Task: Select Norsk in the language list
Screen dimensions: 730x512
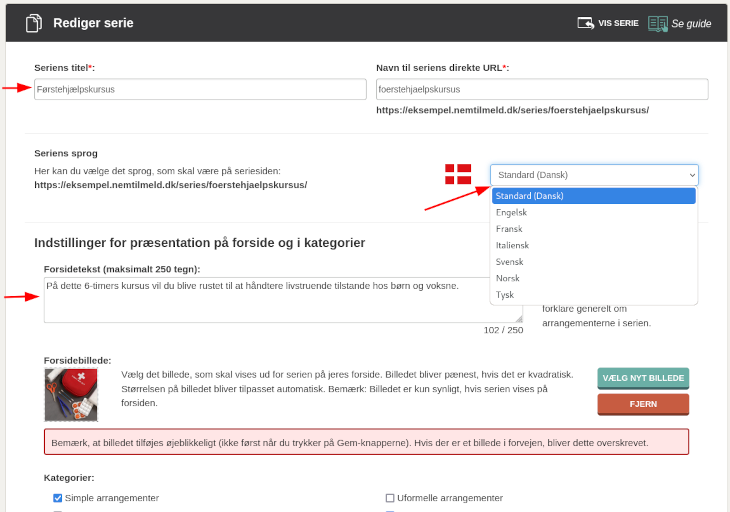Action: [594, 278]
